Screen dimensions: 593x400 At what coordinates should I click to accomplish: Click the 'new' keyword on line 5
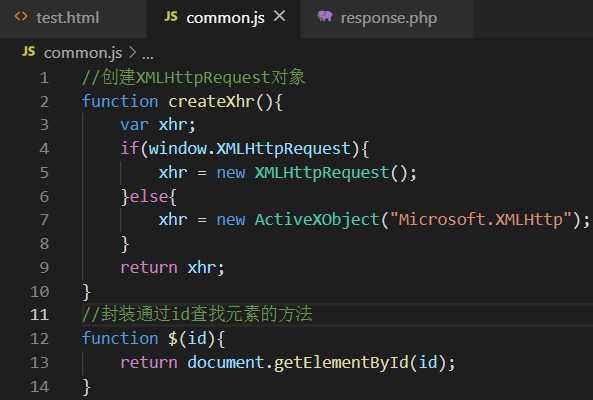[231, 173]
